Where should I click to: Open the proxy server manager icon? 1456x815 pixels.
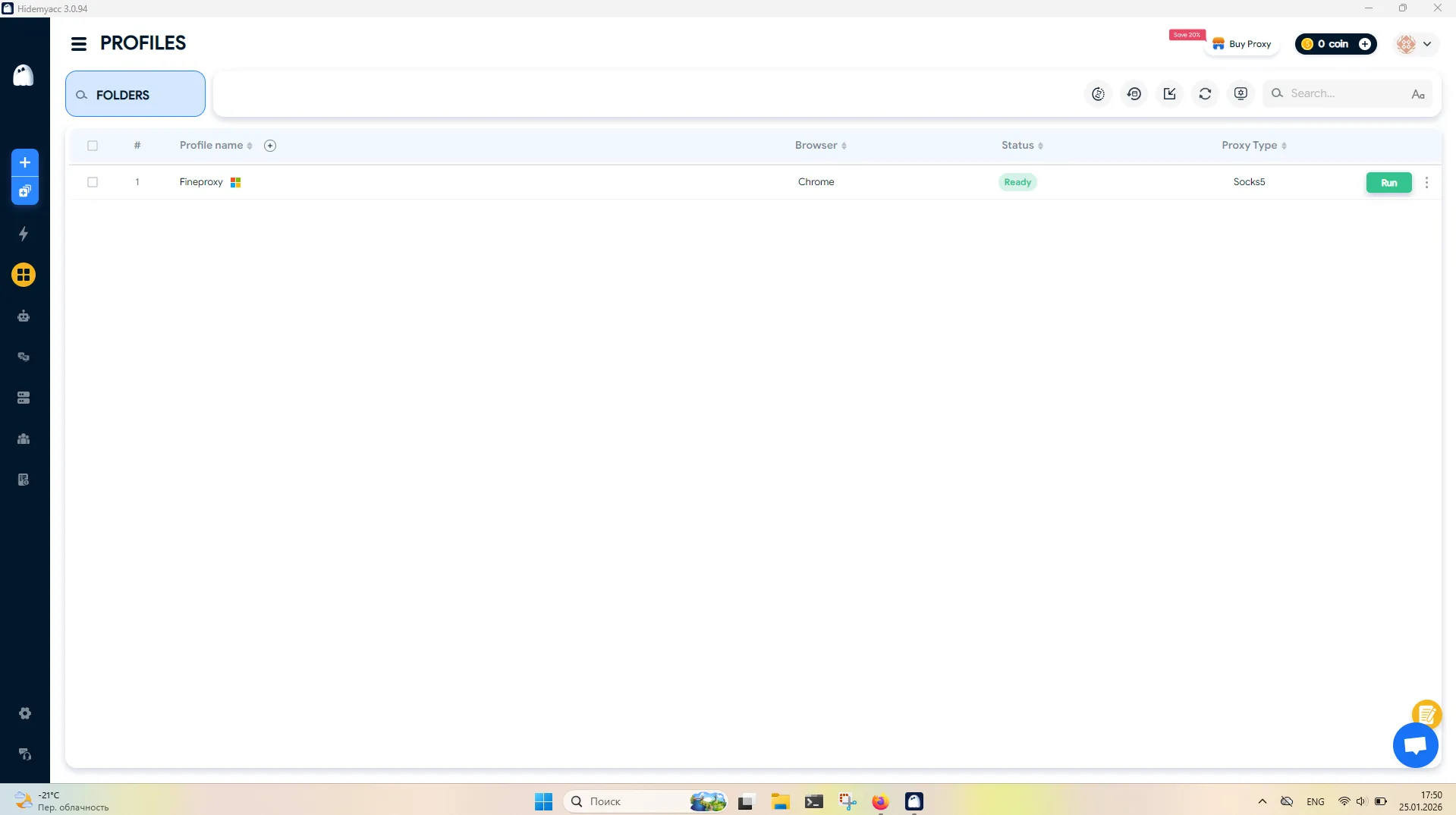pyautogui.click(x=24, y=398)
